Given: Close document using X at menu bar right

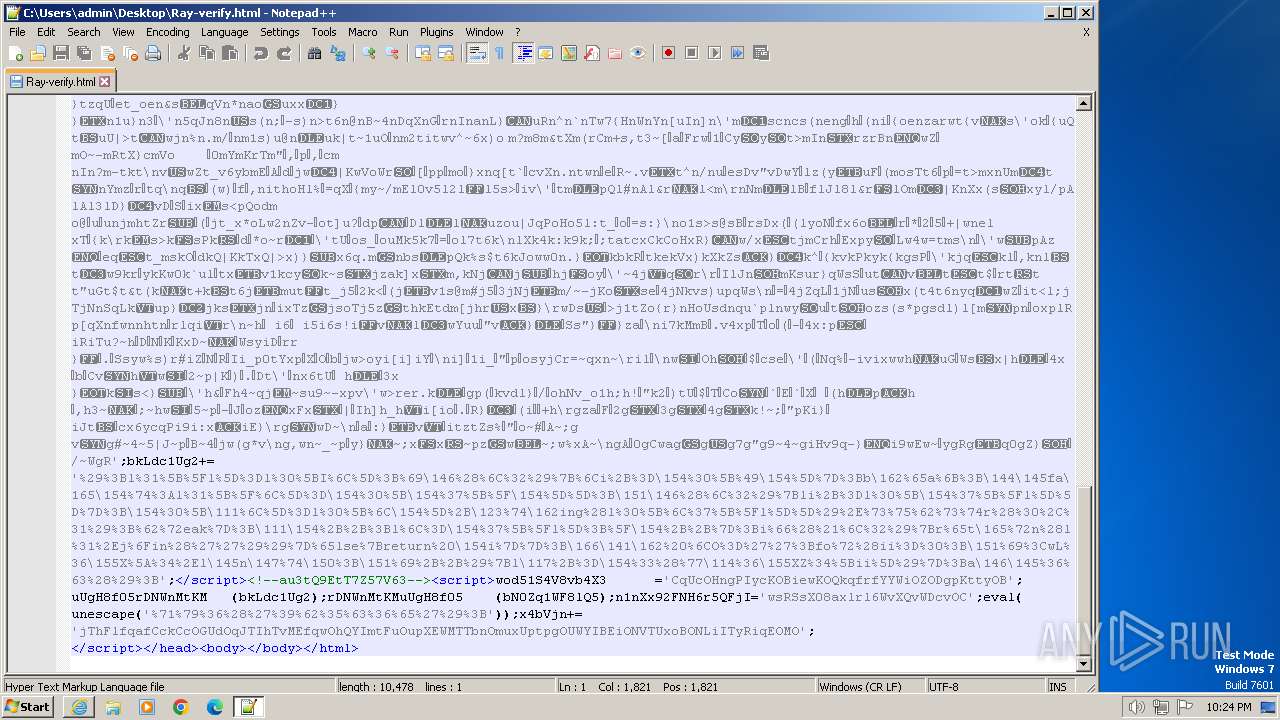Looking at the screenshot, I should tap(1086, 32).
